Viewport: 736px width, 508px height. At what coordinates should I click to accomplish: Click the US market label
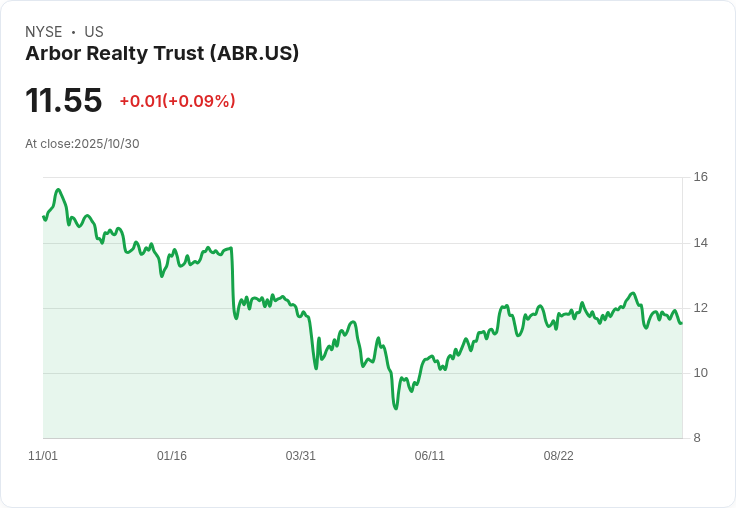94,32
